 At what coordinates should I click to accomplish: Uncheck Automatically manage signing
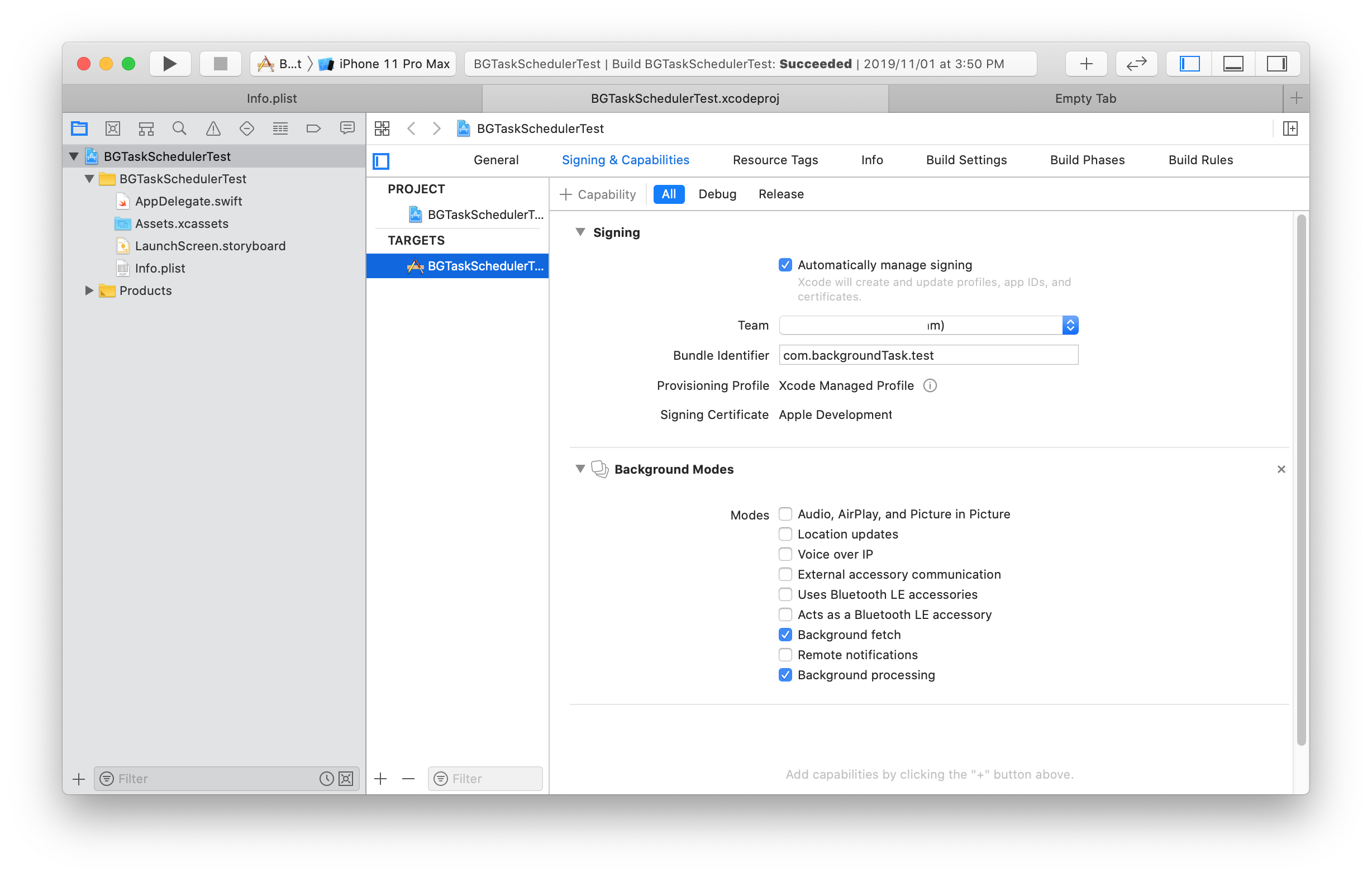point(785,265)
